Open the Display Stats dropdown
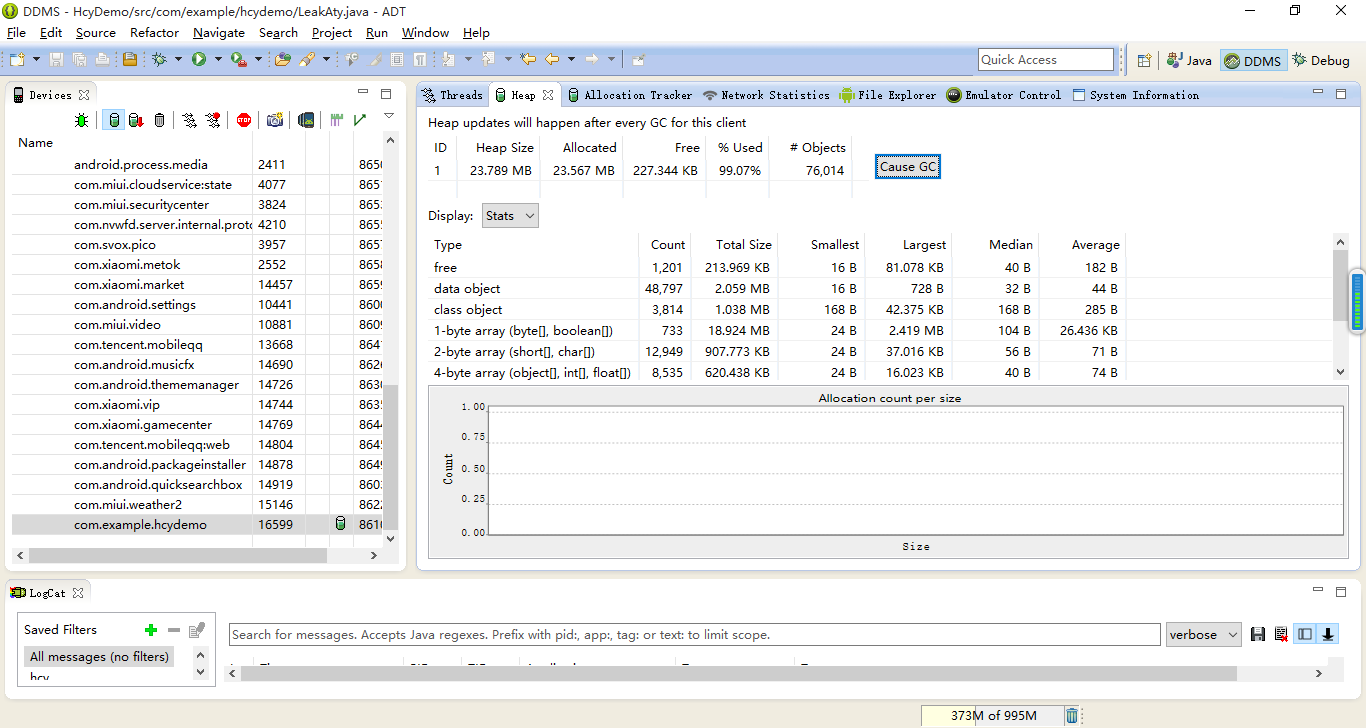This screenshot has width=1366, height=728. pyautogui.click(x=510, y=216)
